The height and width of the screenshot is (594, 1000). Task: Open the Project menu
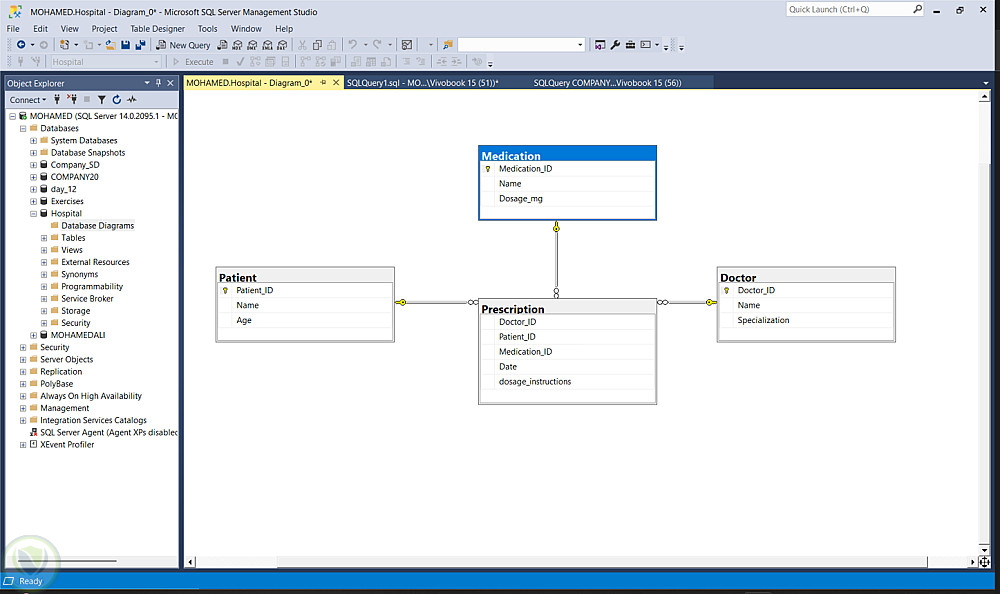coord(104,29)
